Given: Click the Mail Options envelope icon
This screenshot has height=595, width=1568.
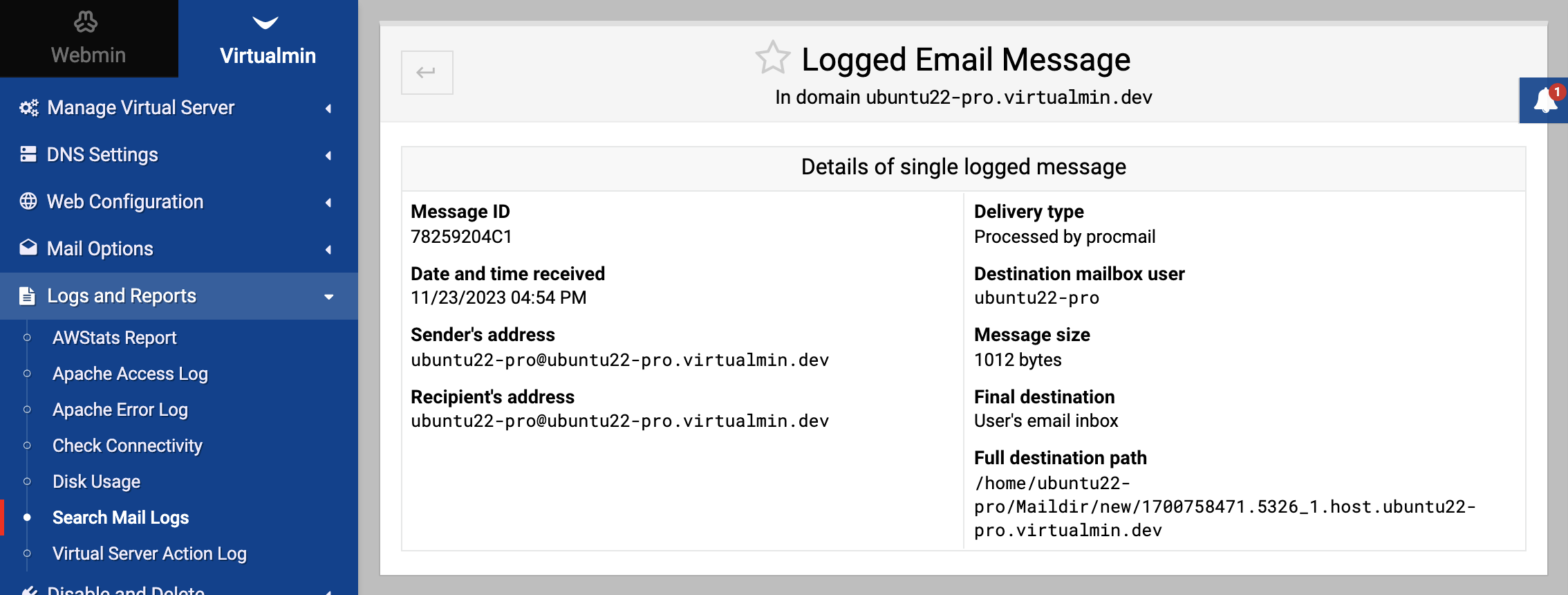Looking at the screenshot, I should (28, 248).
